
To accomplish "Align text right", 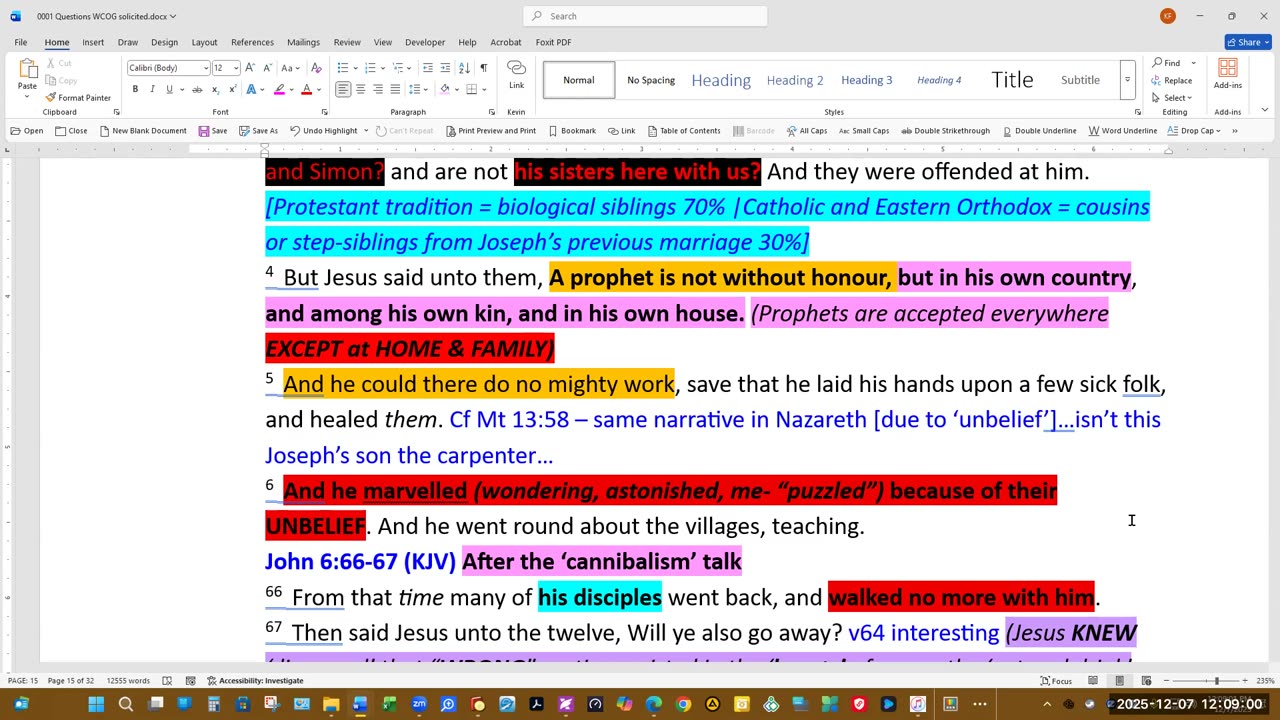I will [x=378, y=89].
